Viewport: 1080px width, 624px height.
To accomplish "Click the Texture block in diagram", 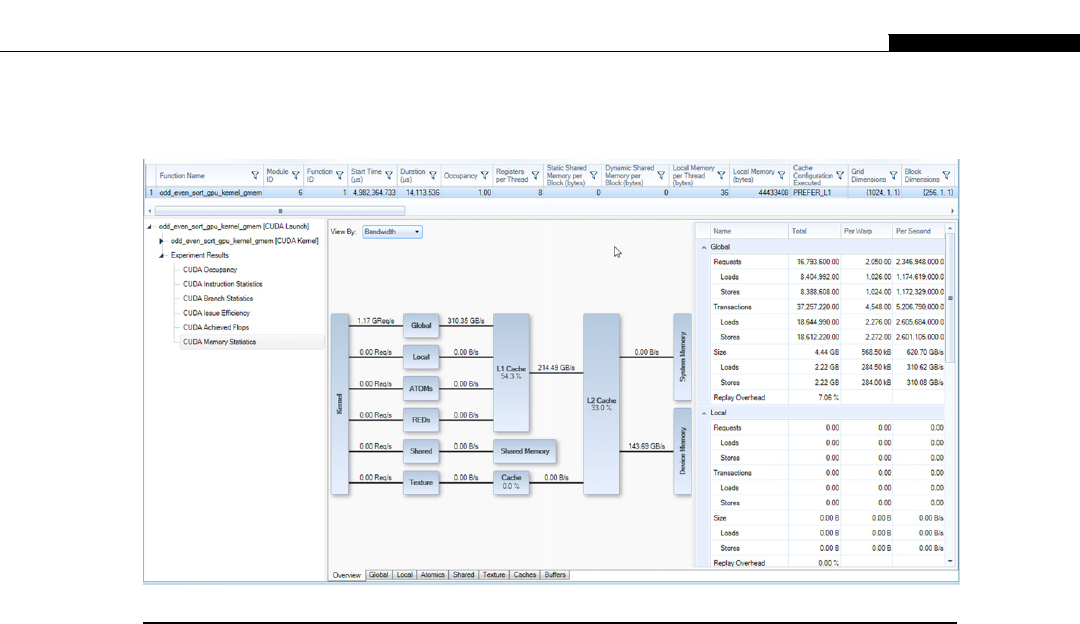I will (x=421, y=482).
